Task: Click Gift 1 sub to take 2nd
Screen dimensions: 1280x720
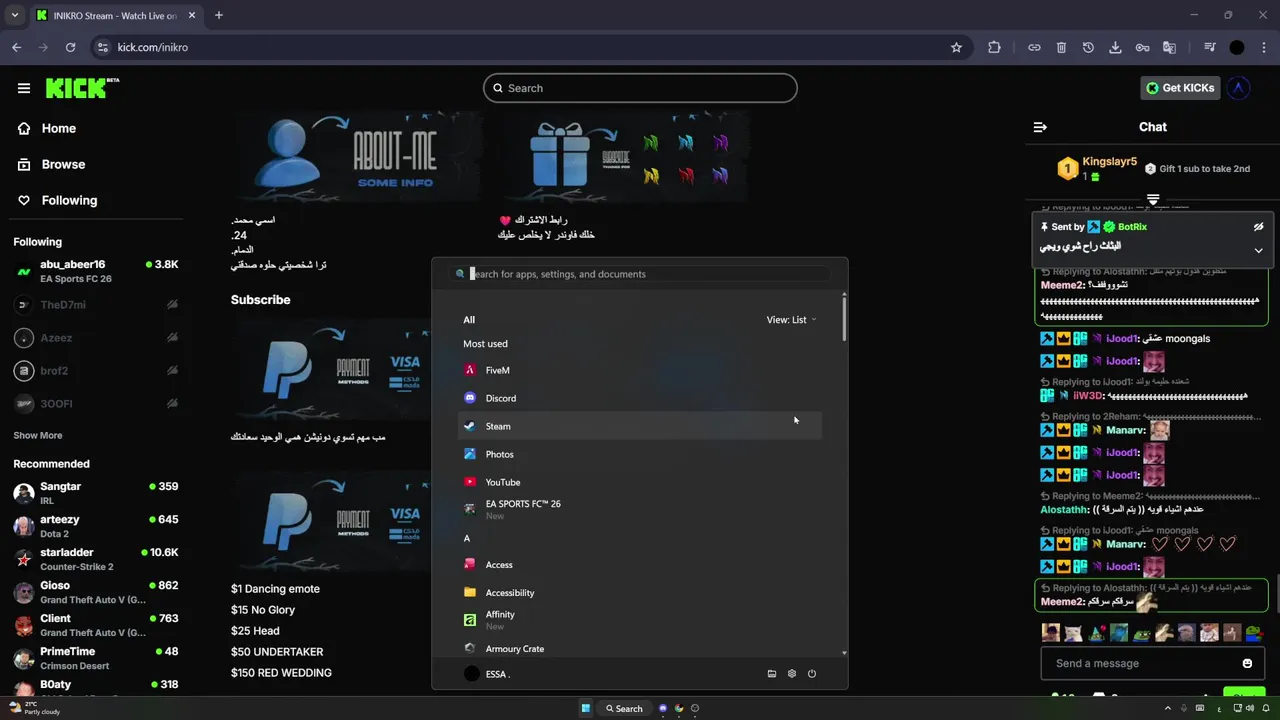Action: pyautogui.click(x=1198, y=169)
